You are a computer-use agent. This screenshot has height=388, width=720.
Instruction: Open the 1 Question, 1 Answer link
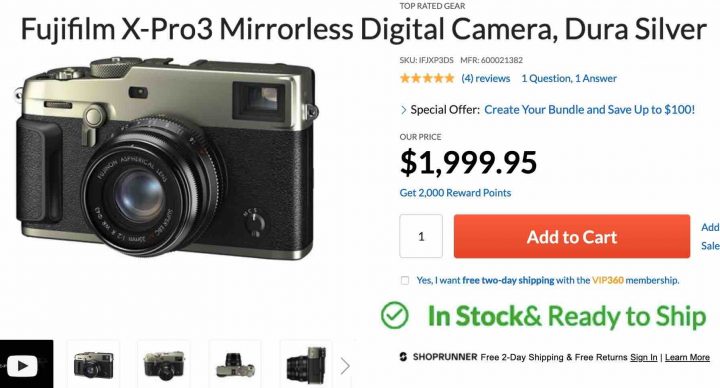[568, 79]
